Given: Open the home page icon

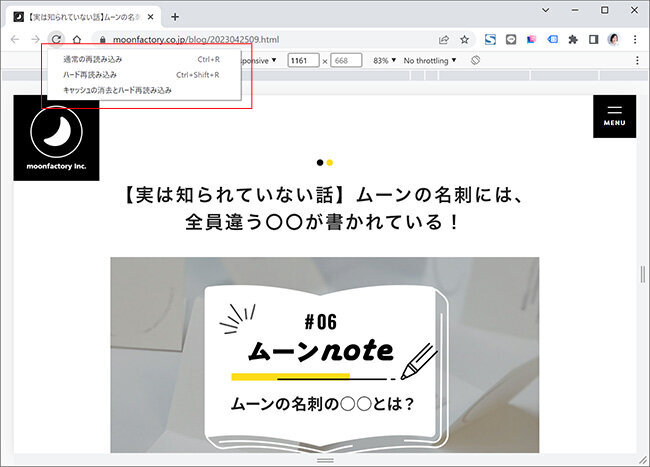Looking at the screenshot, I should pos(77,39).
